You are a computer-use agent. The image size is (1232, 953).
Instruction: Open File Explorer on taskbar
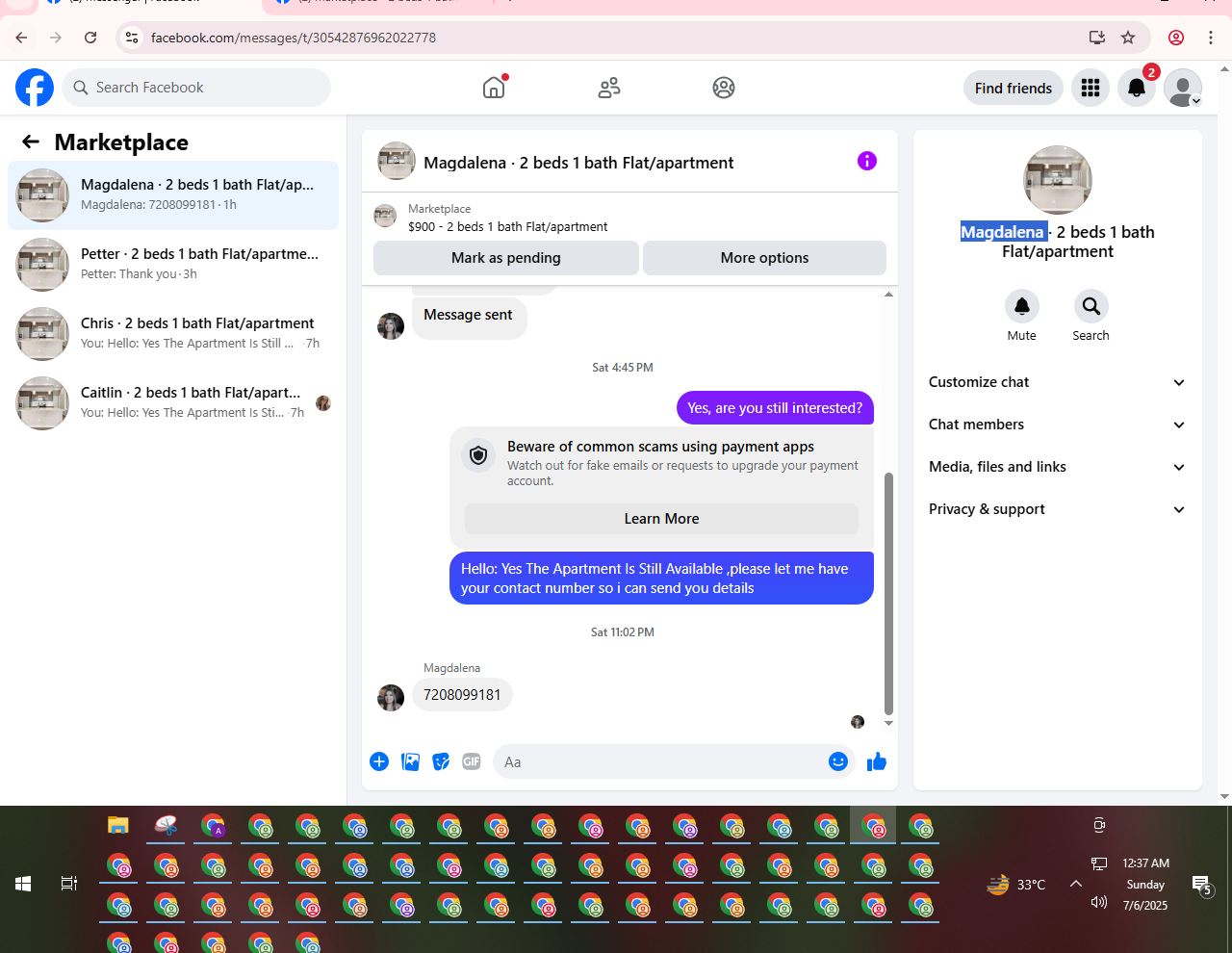click(118, 825)
